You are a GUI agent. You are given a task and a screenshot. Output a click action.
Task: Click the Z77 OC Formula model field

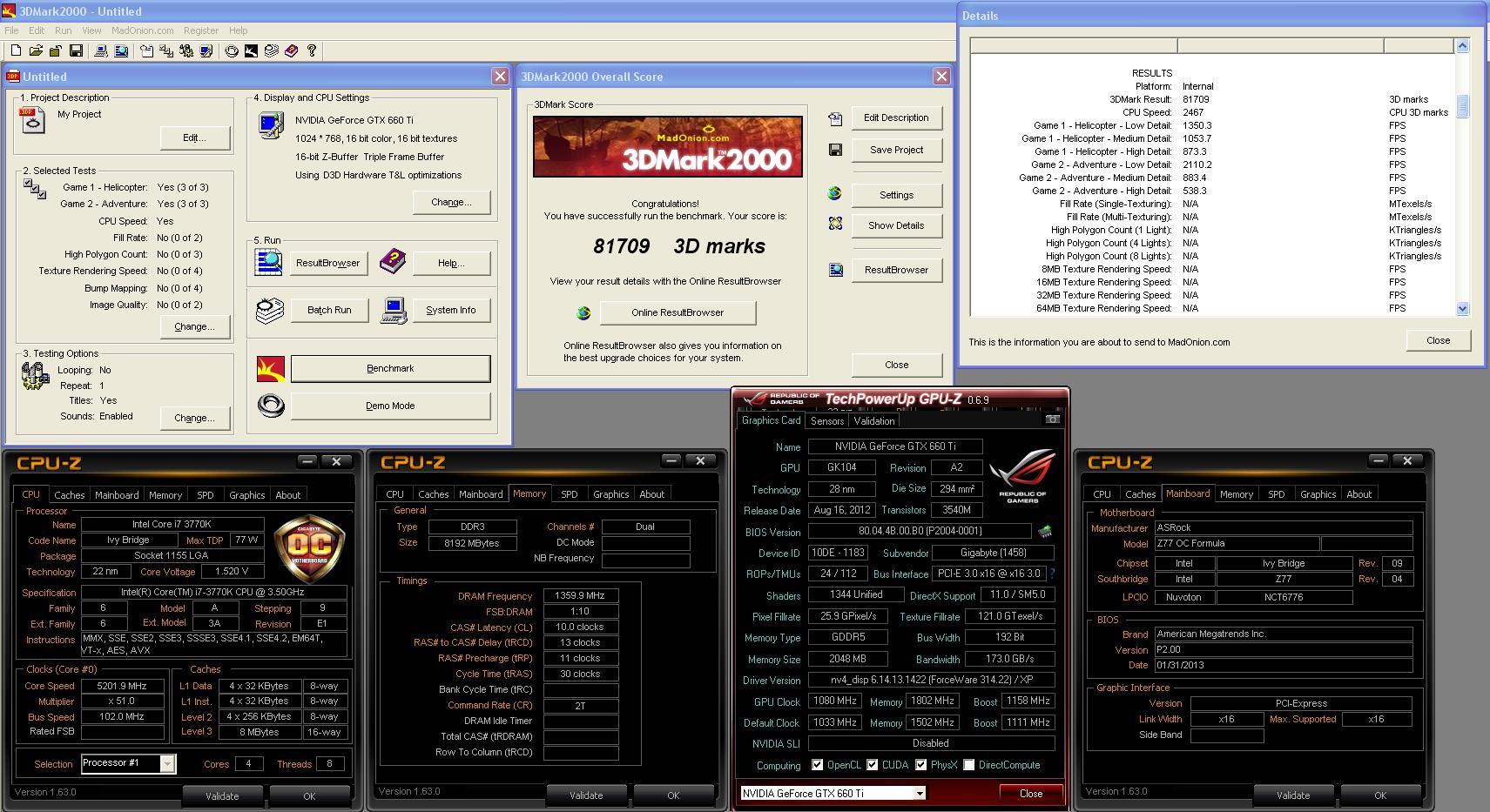1235,544
